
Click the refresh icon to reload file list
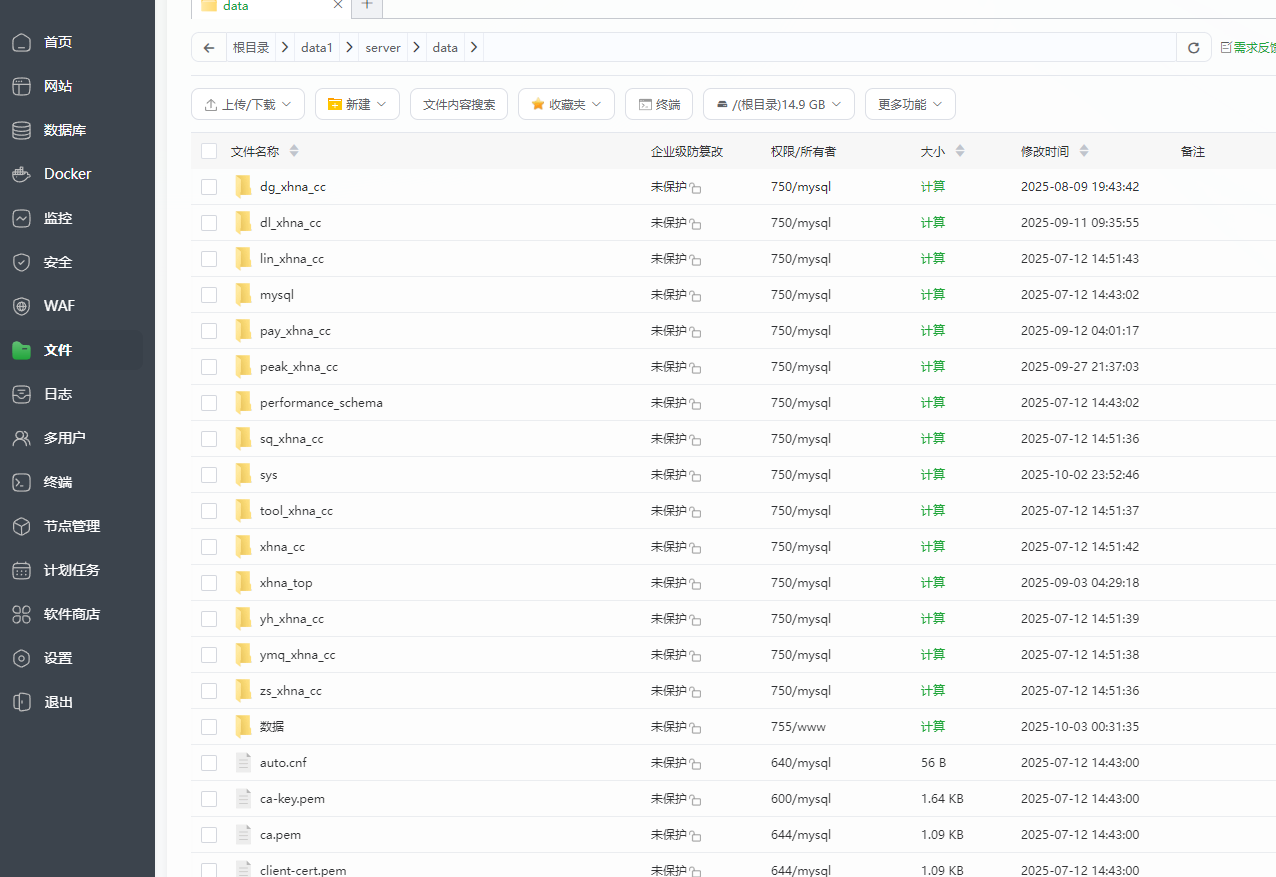point(1193,47)
